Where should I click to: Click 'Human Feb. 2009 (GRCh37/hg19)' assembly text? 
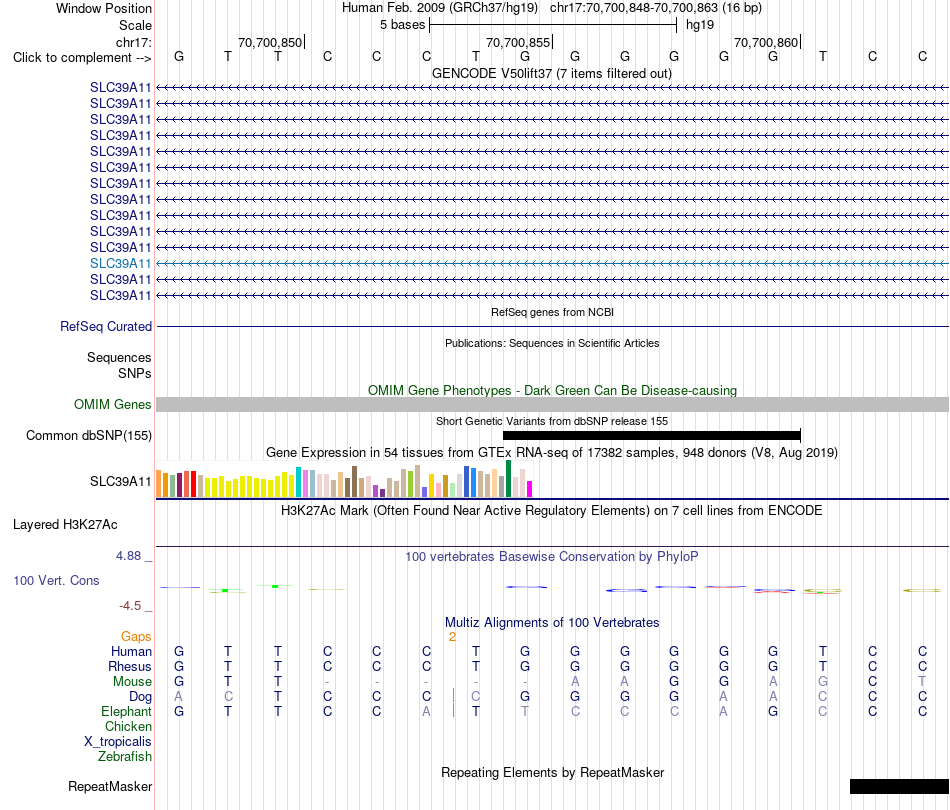[440, 8]
